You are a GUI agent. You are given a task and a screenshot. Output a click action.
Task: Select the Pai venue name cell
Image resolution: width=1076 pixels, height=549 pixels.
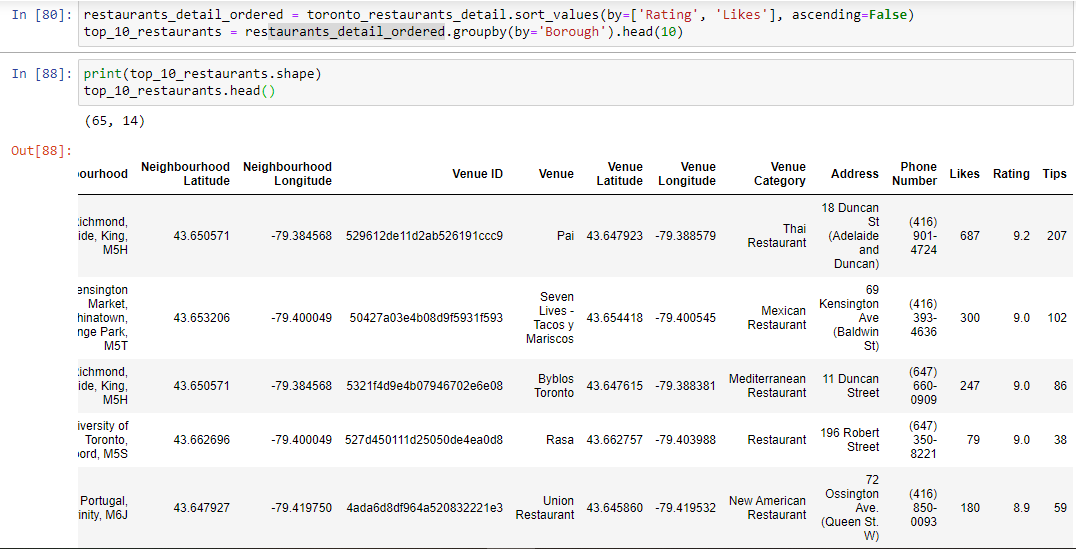(x=565, y=236)
